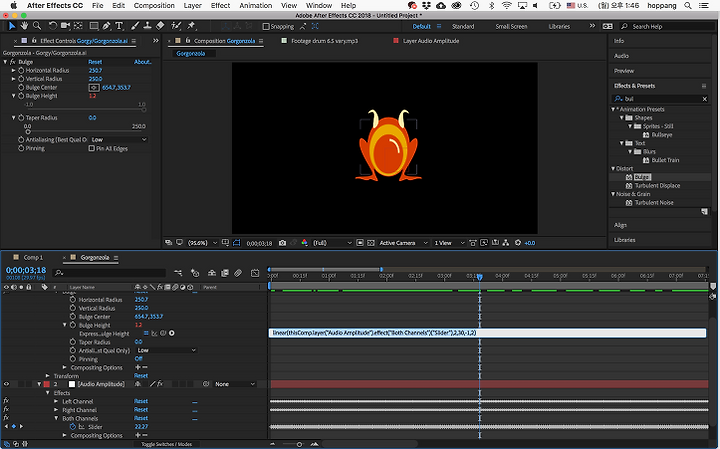This screenshot has width=720, height=449.
Task: Toggle Bulge Height stopwatch in Effect Controls
Action: click(21, 96)
